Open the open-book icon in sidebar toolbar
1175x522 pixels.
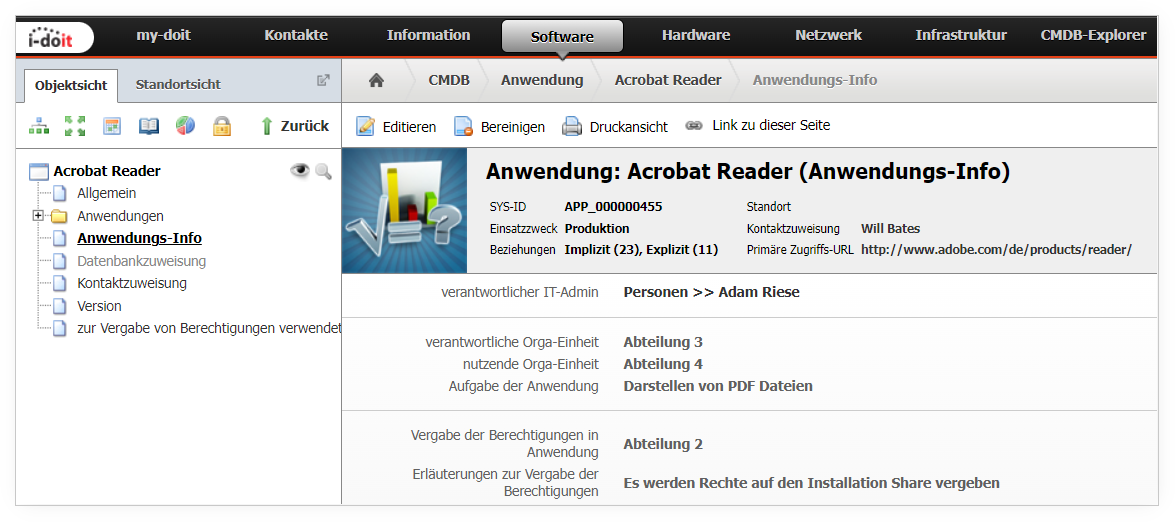(148, 126)
